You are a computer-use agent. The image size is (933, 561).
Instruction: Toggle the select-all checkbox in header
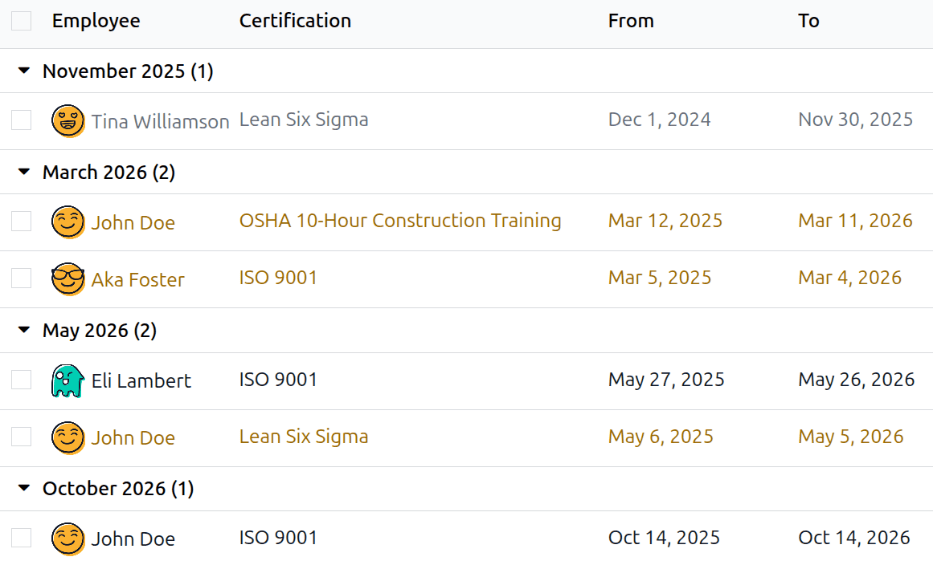point(21,21)
